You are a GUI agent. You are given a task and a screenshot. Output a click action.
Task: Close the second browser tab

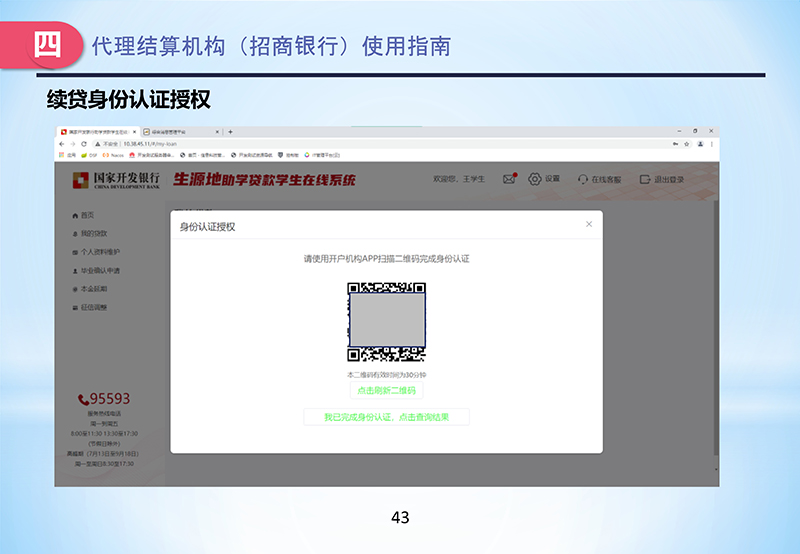coord(217,132)
